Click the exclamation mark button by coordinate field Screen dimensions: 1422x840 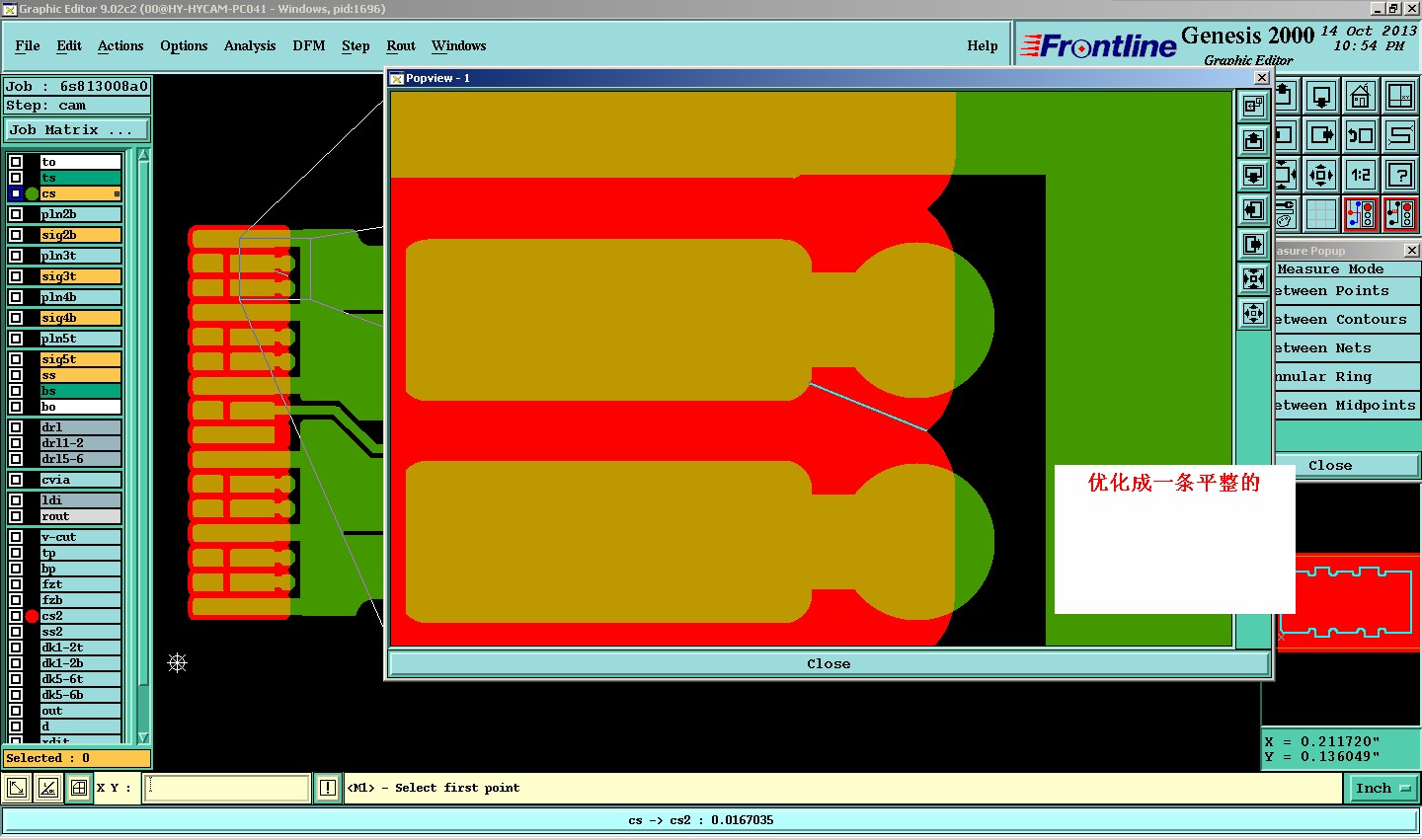pos(328,788)
